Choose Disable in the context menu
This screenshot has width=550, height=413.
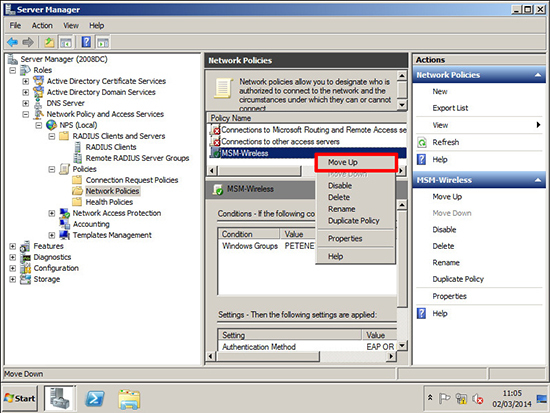(356, 186)
